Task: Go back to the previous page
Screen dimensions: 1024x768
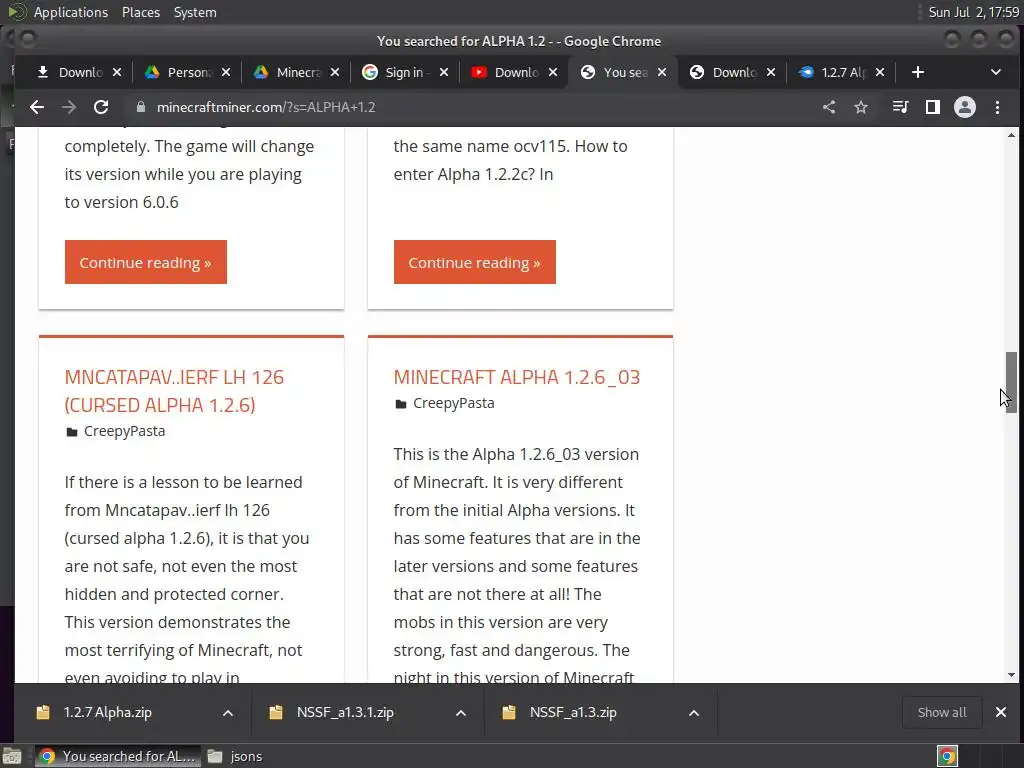Action: coord(37,107)
